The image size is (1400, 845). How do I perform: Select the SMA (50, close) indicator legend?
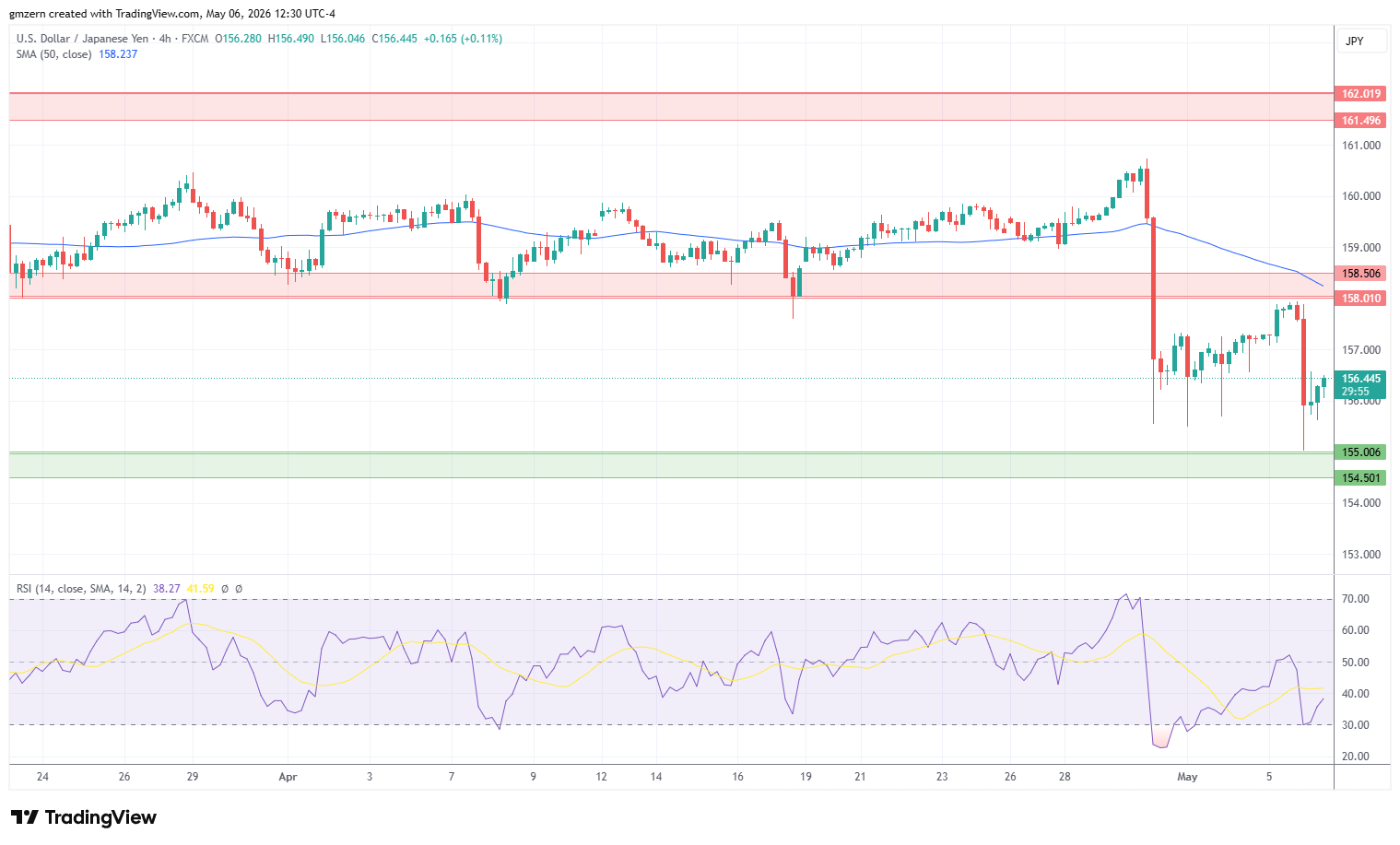pyautogui.click(x=53, y=54)
